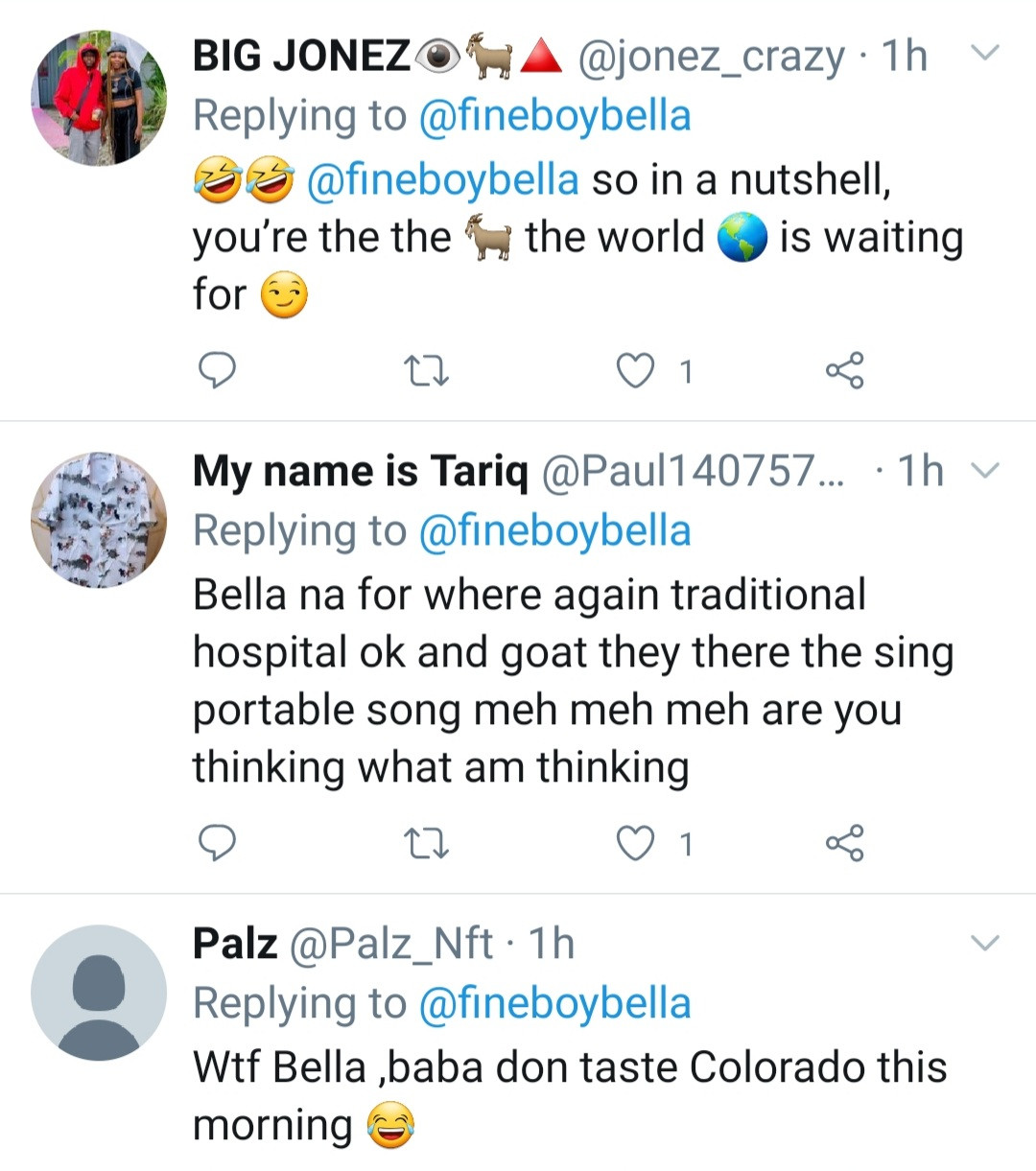Open options chevron on Palz's tweet
The height and width of the screenshot is (1171, 1036).
point(985,942)
